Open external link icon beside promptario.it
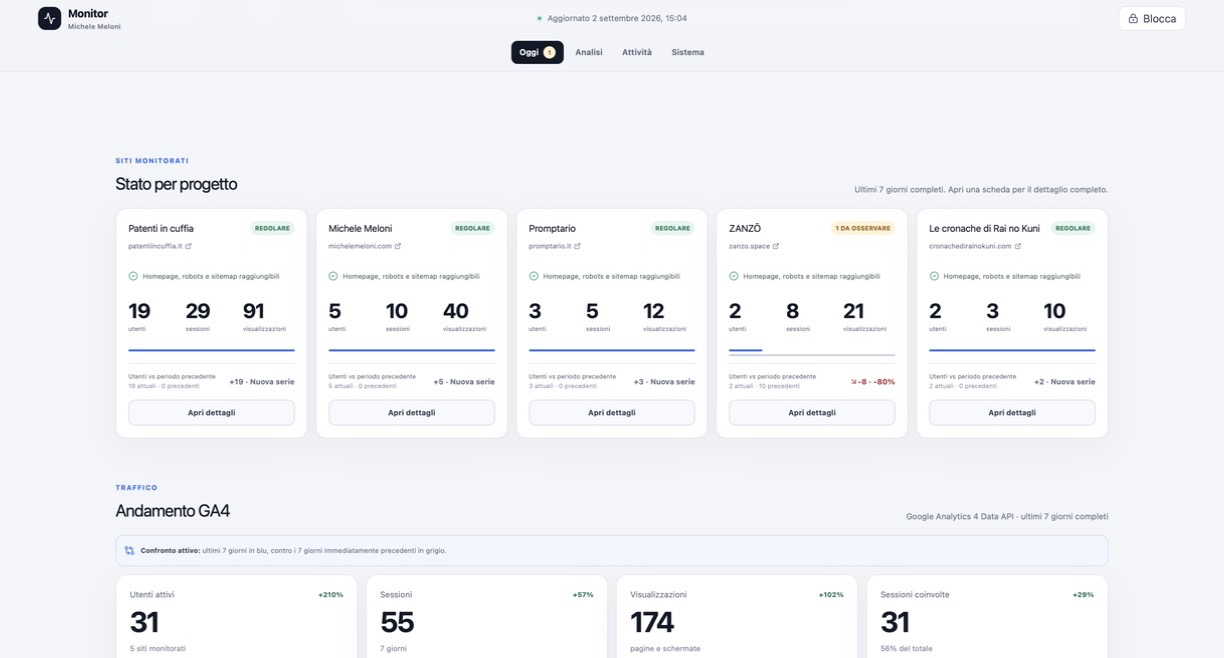This screenshot has height=658, width=1224. point(578,246)
